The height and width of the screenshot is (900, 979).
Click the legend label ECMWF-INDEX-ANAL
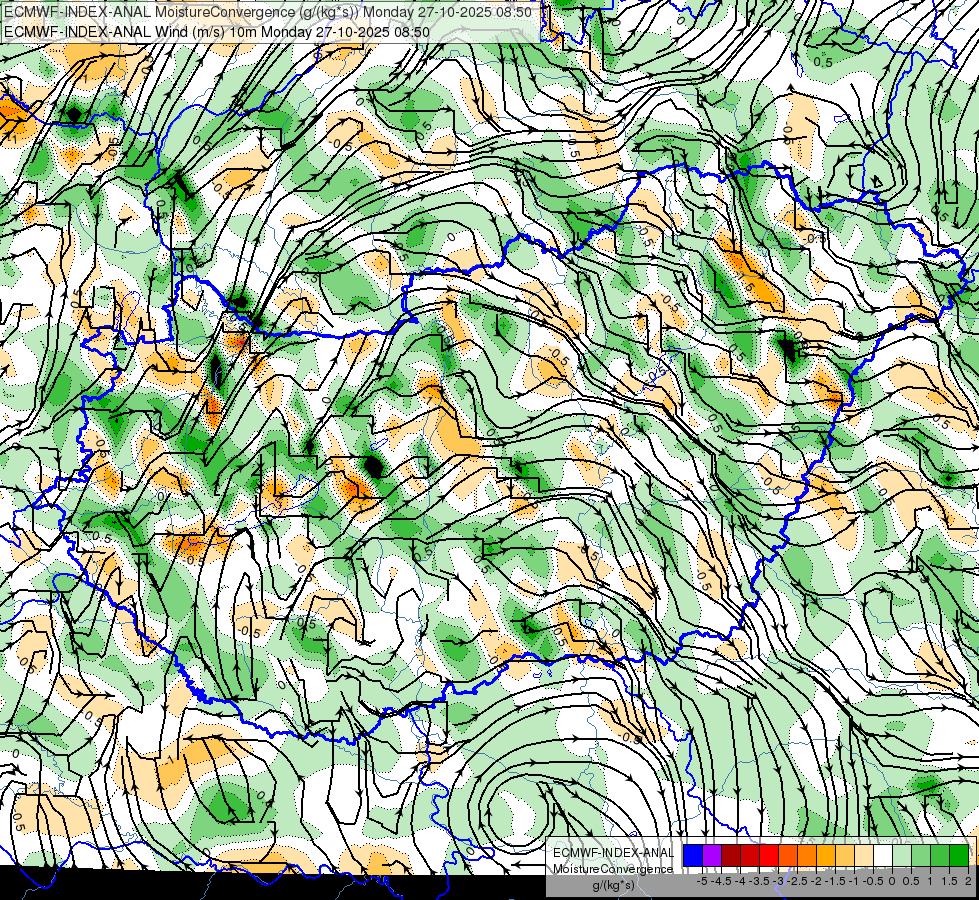click(613, 853)
